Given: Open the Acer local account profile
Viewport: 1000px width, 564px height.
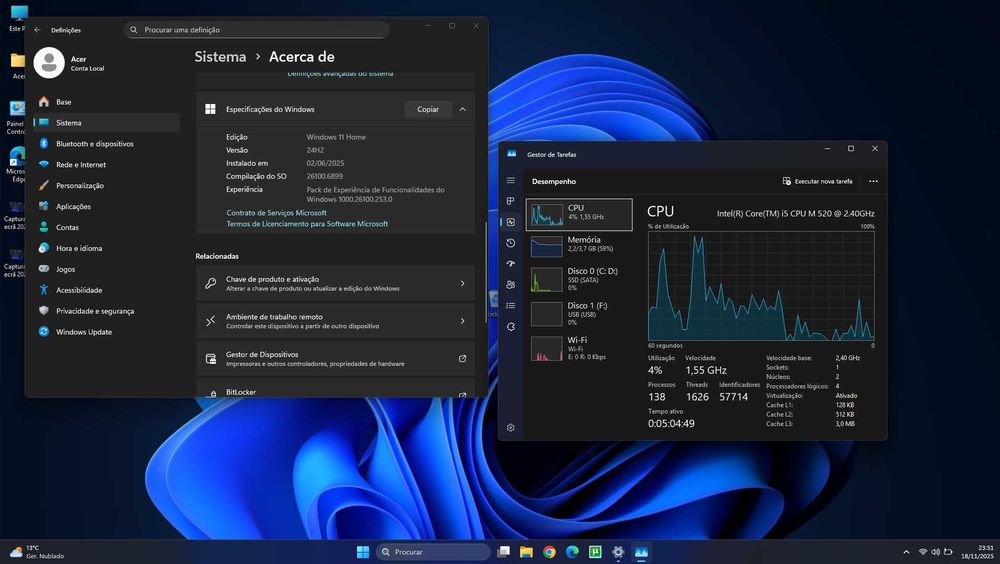Looking at the screenshot, I should click(x=69, y=63).
